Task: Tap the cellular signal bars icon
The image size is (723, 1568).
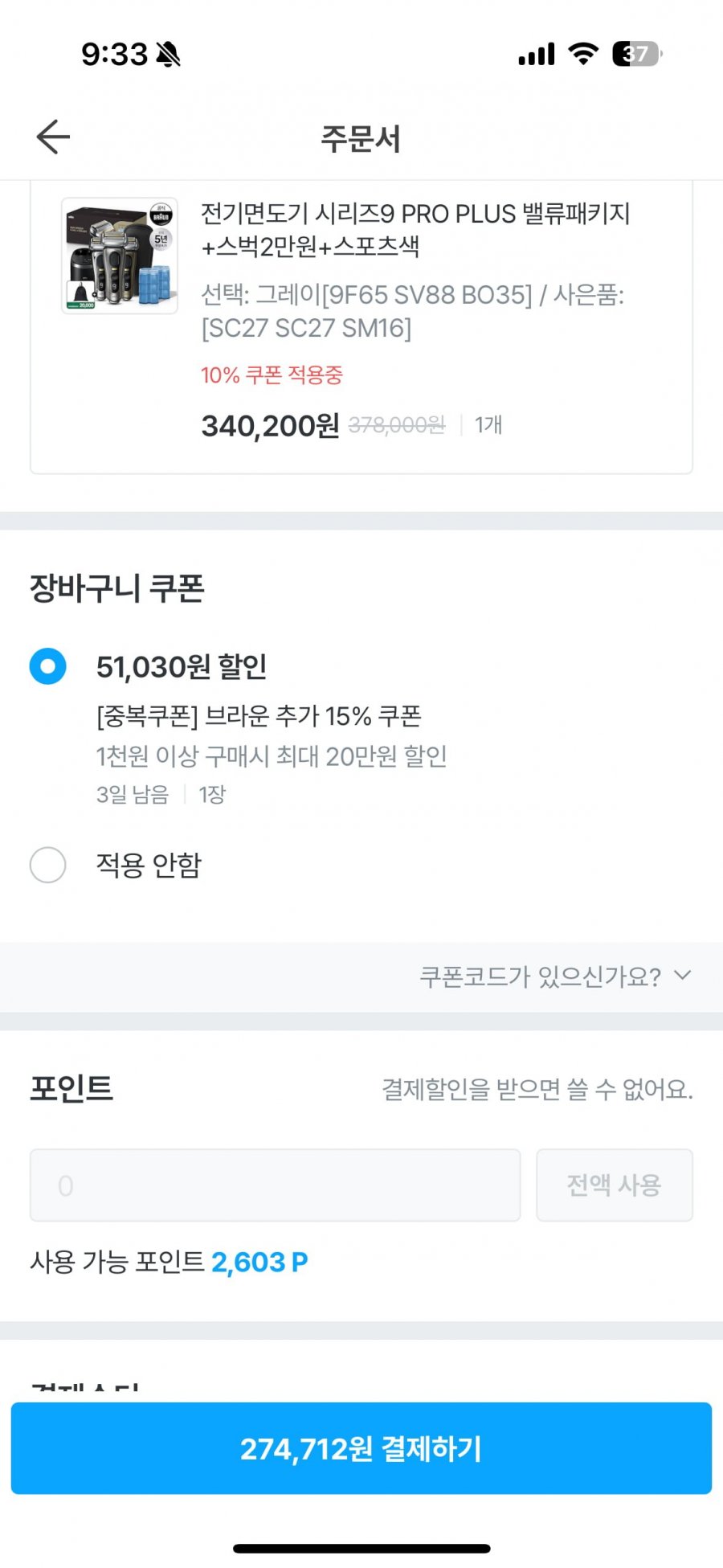Action: point(537,55)
